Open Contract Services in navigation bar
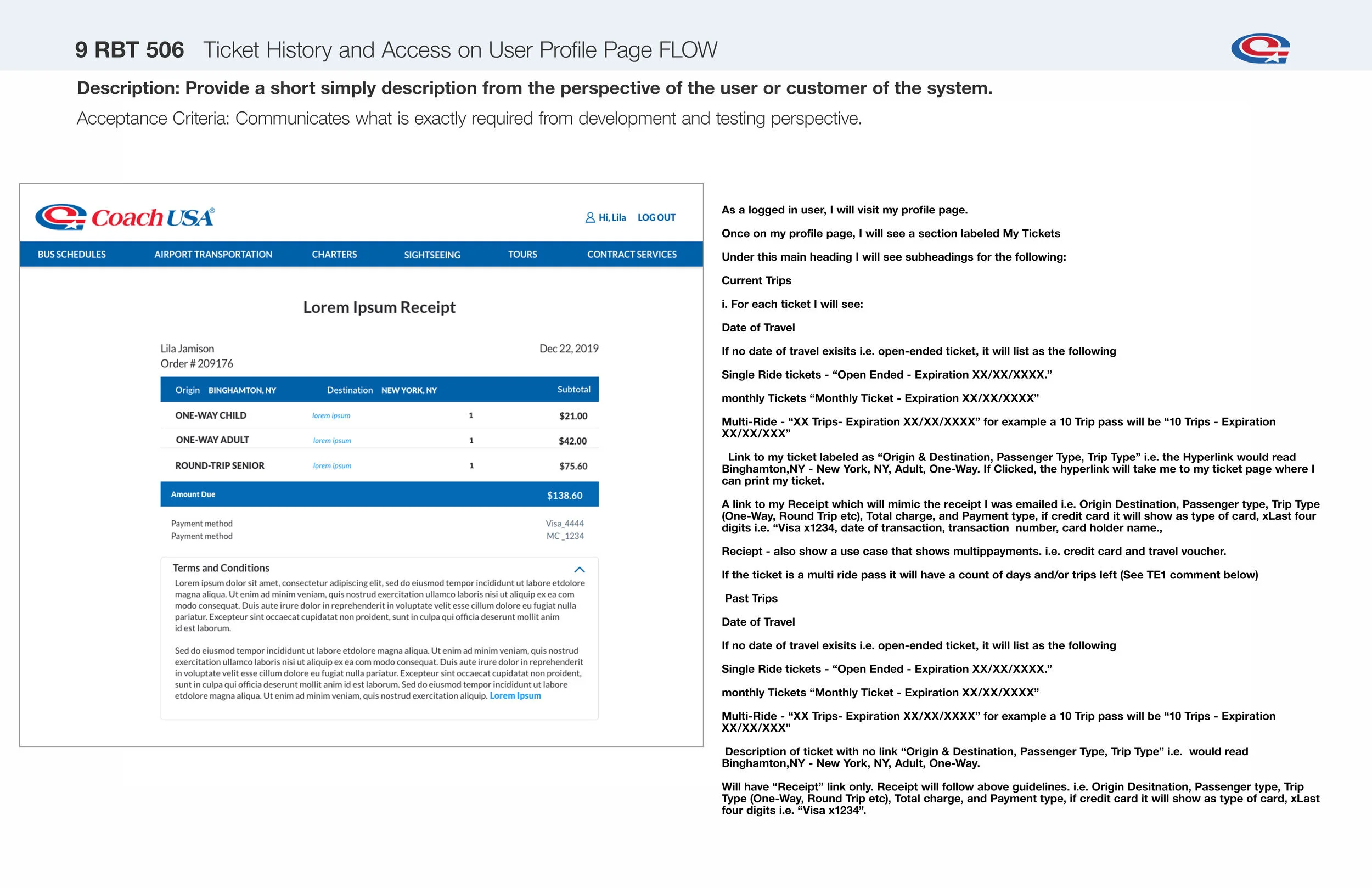Screen dimensions: 1372x888 coord(632,254)
